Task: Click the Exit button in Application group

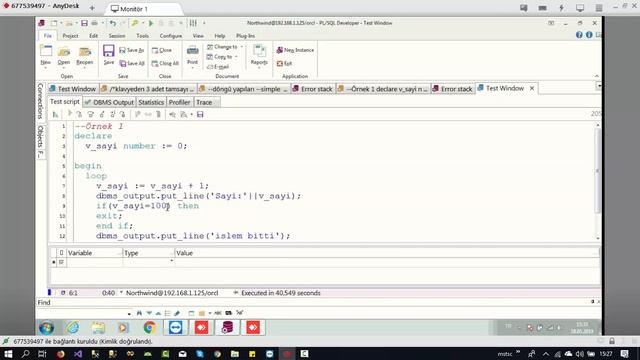Action: [x=284, y=64]
